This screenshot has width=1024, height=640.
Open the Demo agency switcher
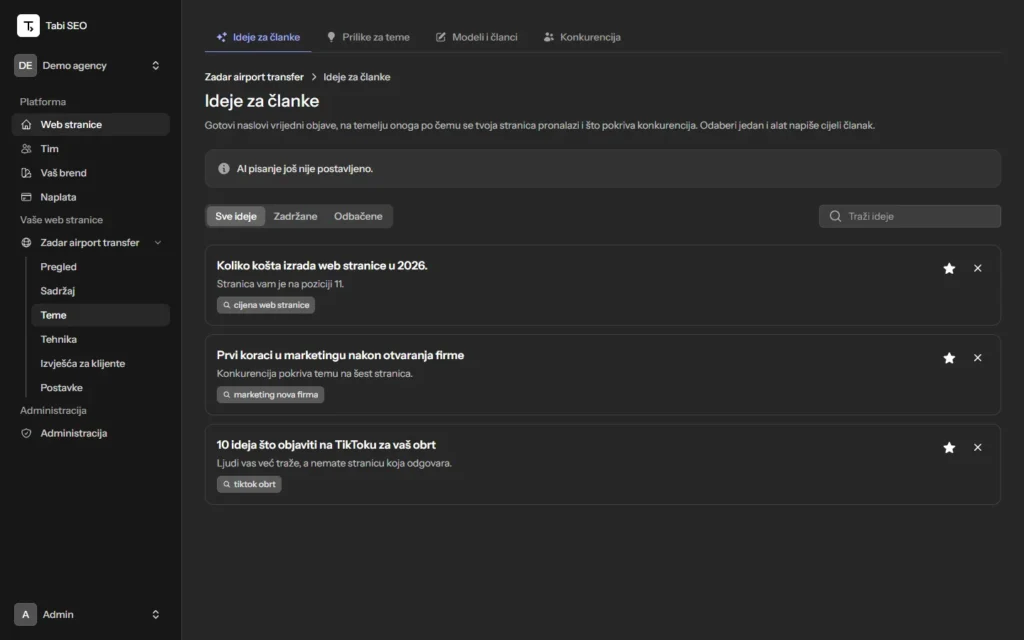point(90,65)
